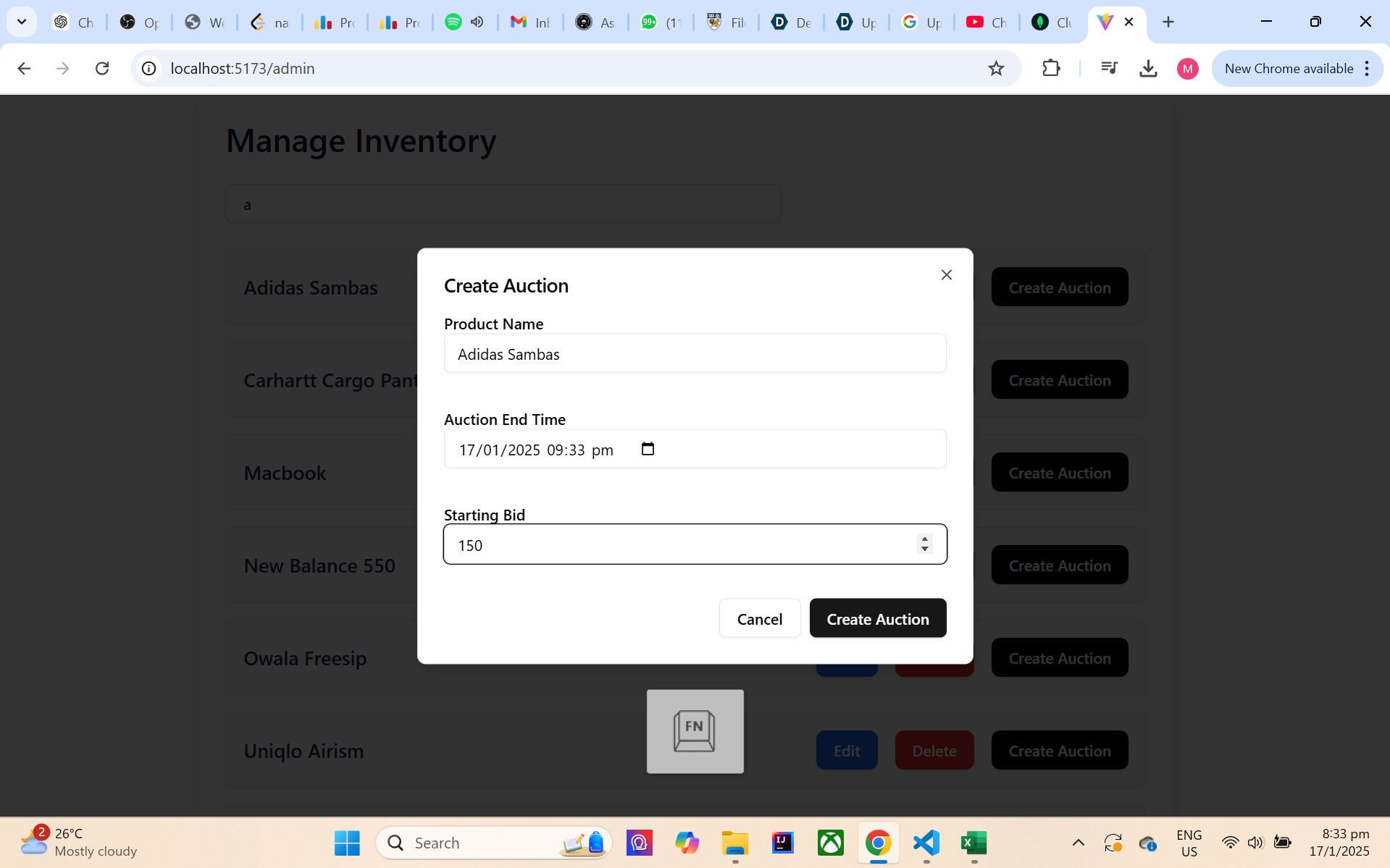
Task: Switch to the "De" tab
Action: (790, 22)
